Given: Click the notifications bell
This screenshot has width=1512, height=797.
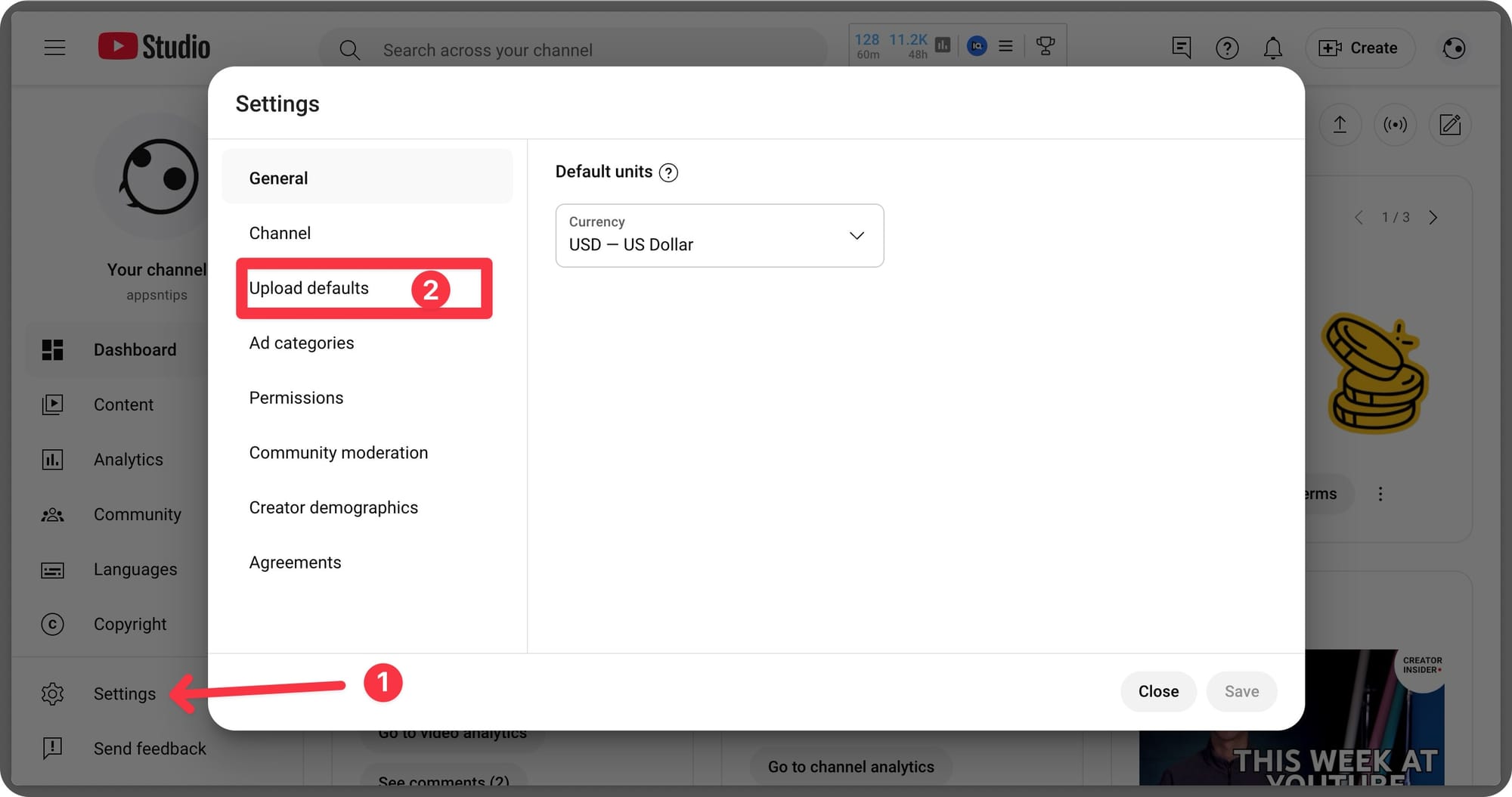Looking at the screenshot, I should [x=1273, y=48].
